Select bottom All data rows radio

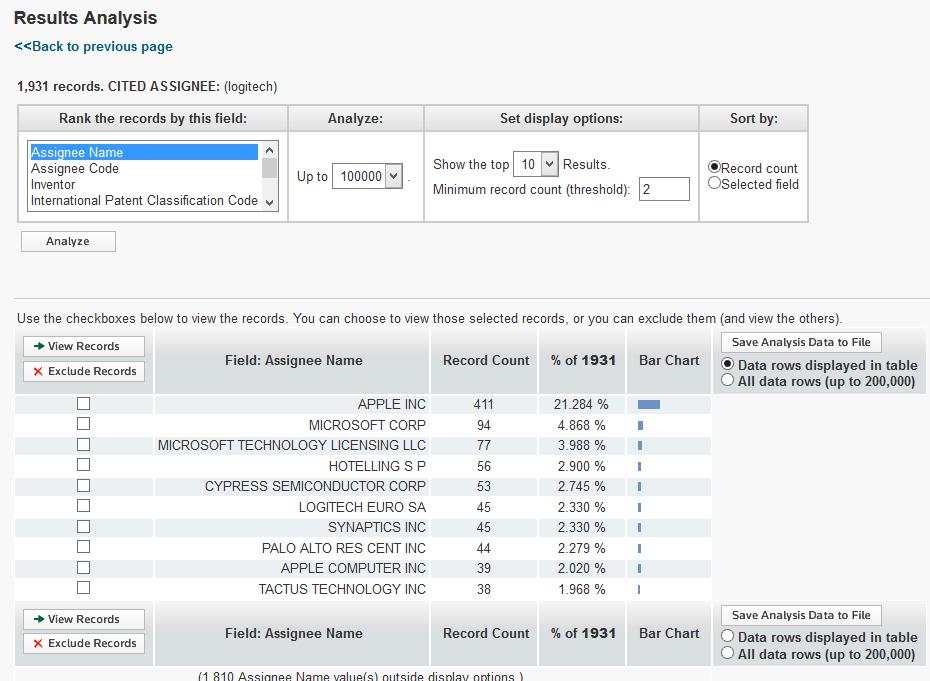[x=727, y=653]
